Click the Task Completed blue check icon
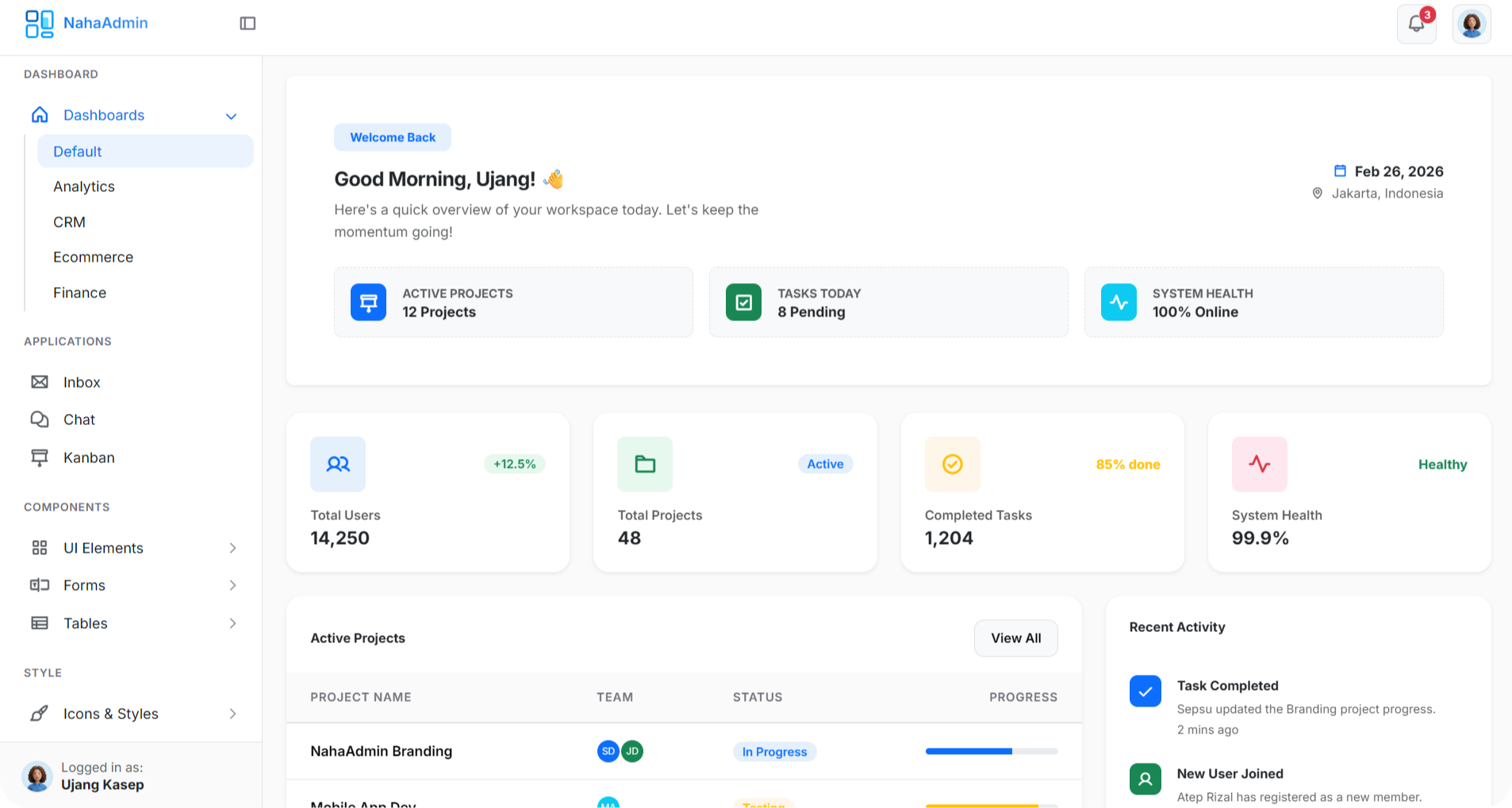1512x808 pixels. (1146, 691)
